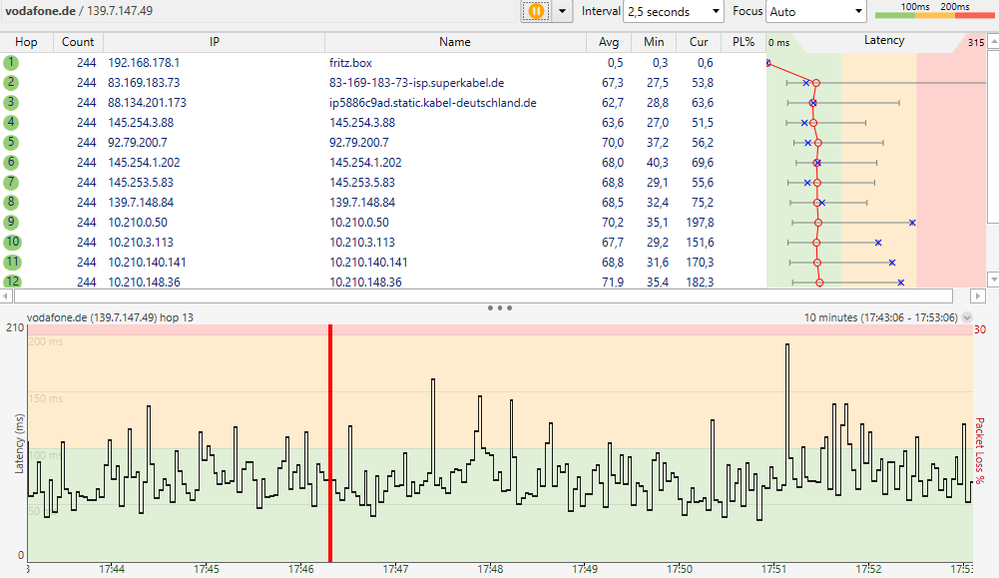Select the hop 1 numbered badge
The height and width of the screenshot is (578, 999).
[11, 62]
